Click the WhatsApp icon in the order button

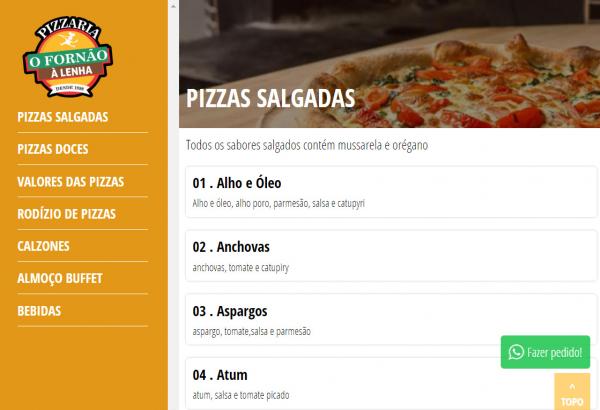tap(516, 352)
